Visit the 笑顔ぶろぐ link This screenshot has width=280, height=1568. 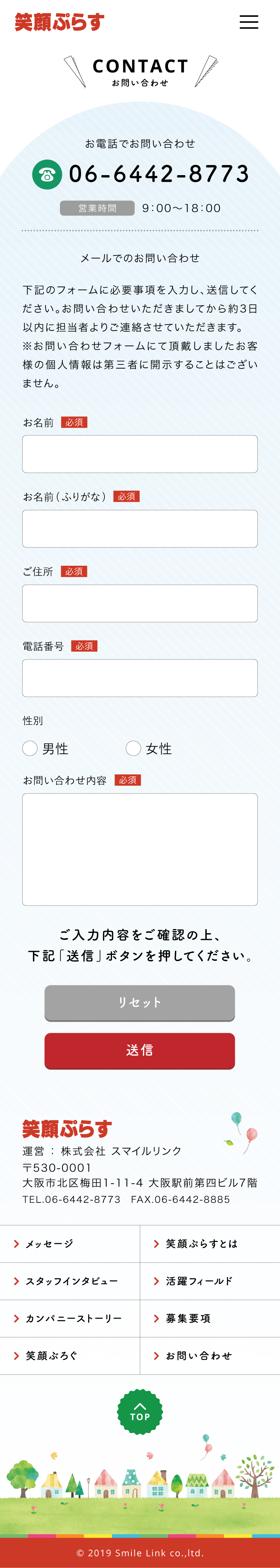pos(52,1356)
